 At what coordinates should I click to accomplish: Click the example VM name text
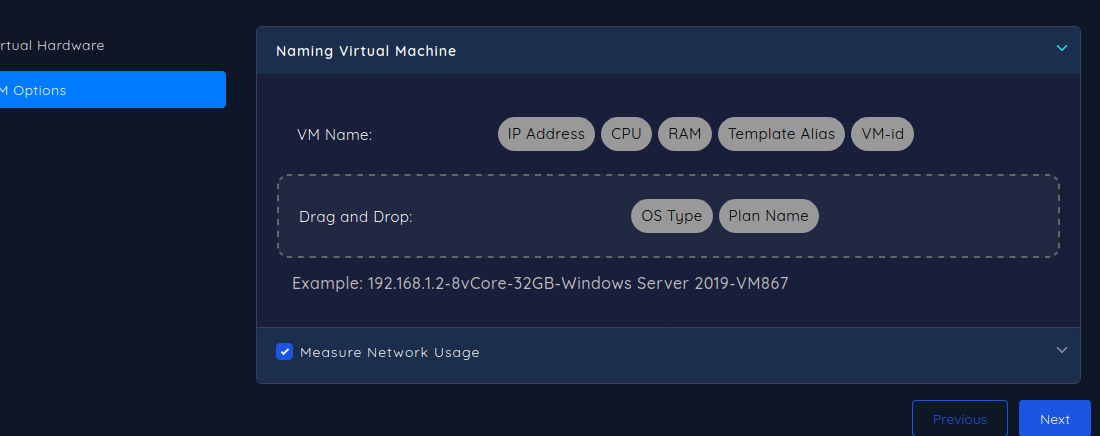pos(540,284)
